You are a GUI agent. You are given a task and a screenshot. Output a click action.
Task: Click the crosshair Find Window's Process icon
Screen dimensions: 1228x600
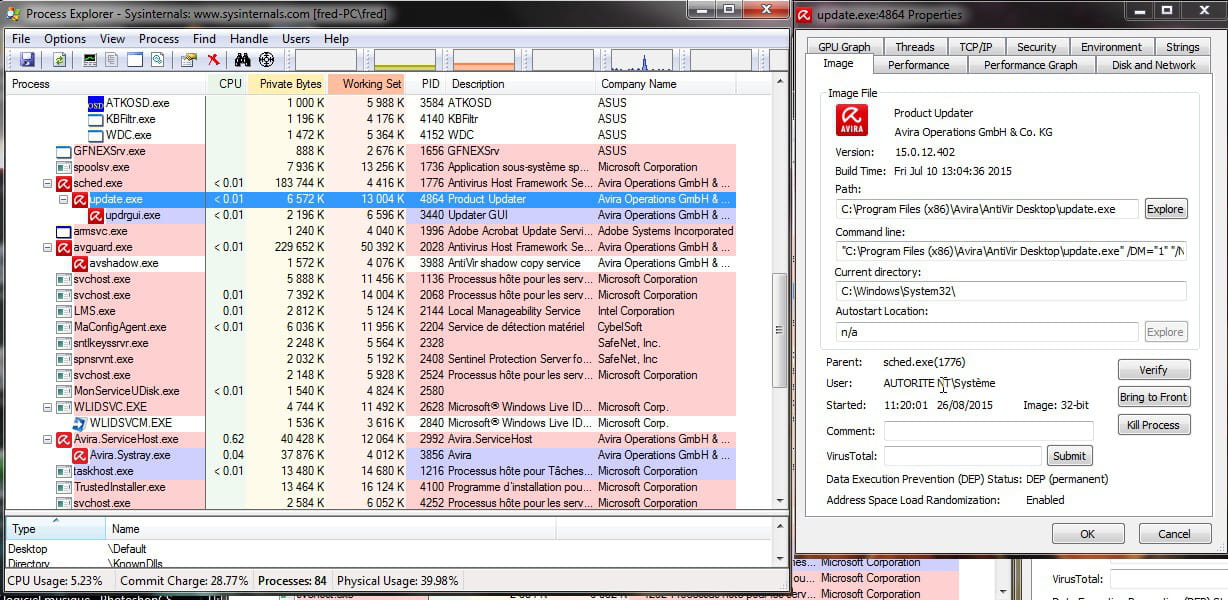(266, 60)
